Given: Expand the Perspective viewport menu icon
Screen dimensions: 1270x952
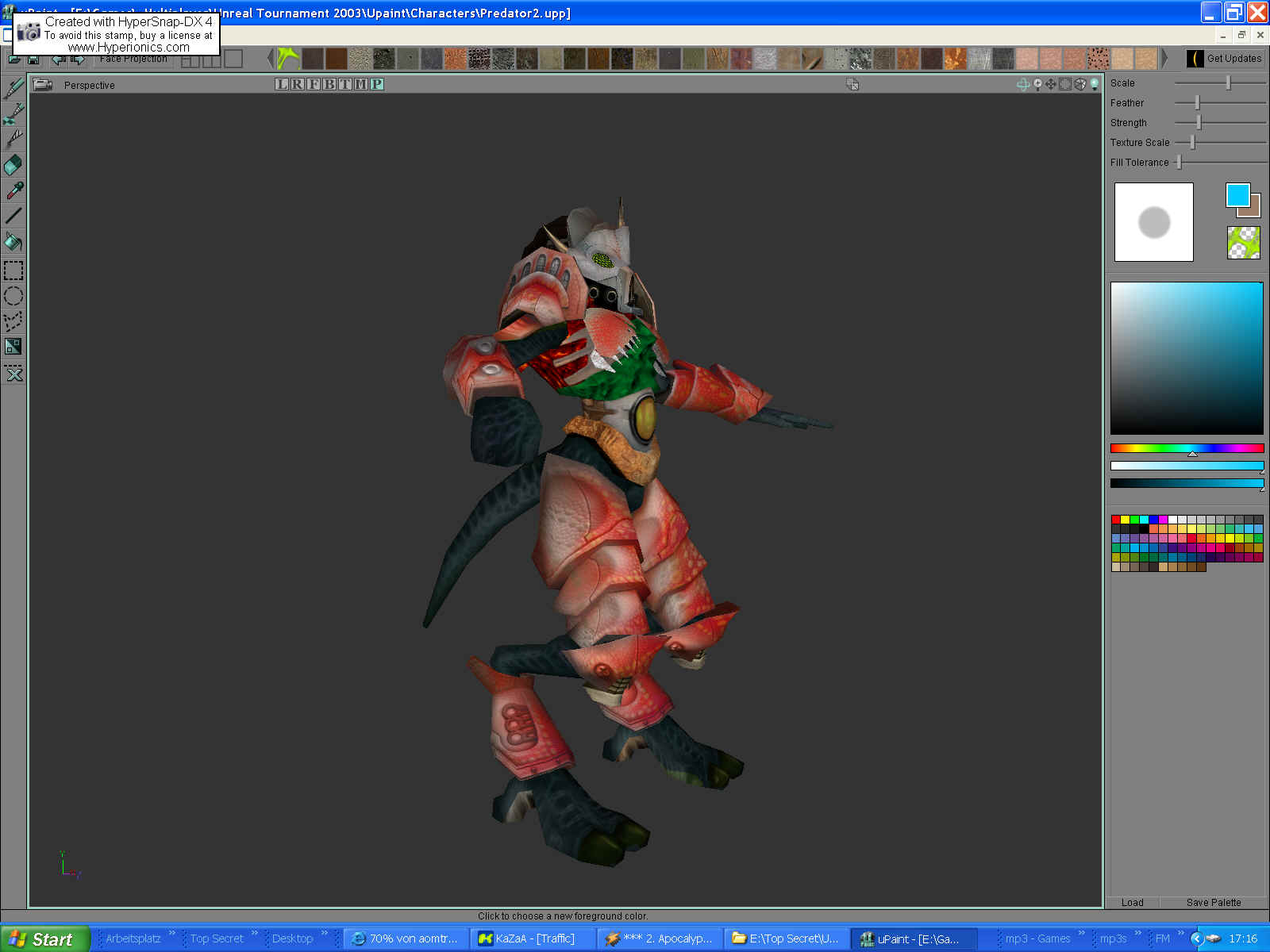Looking at the screenshot, I should coord(42,85).
